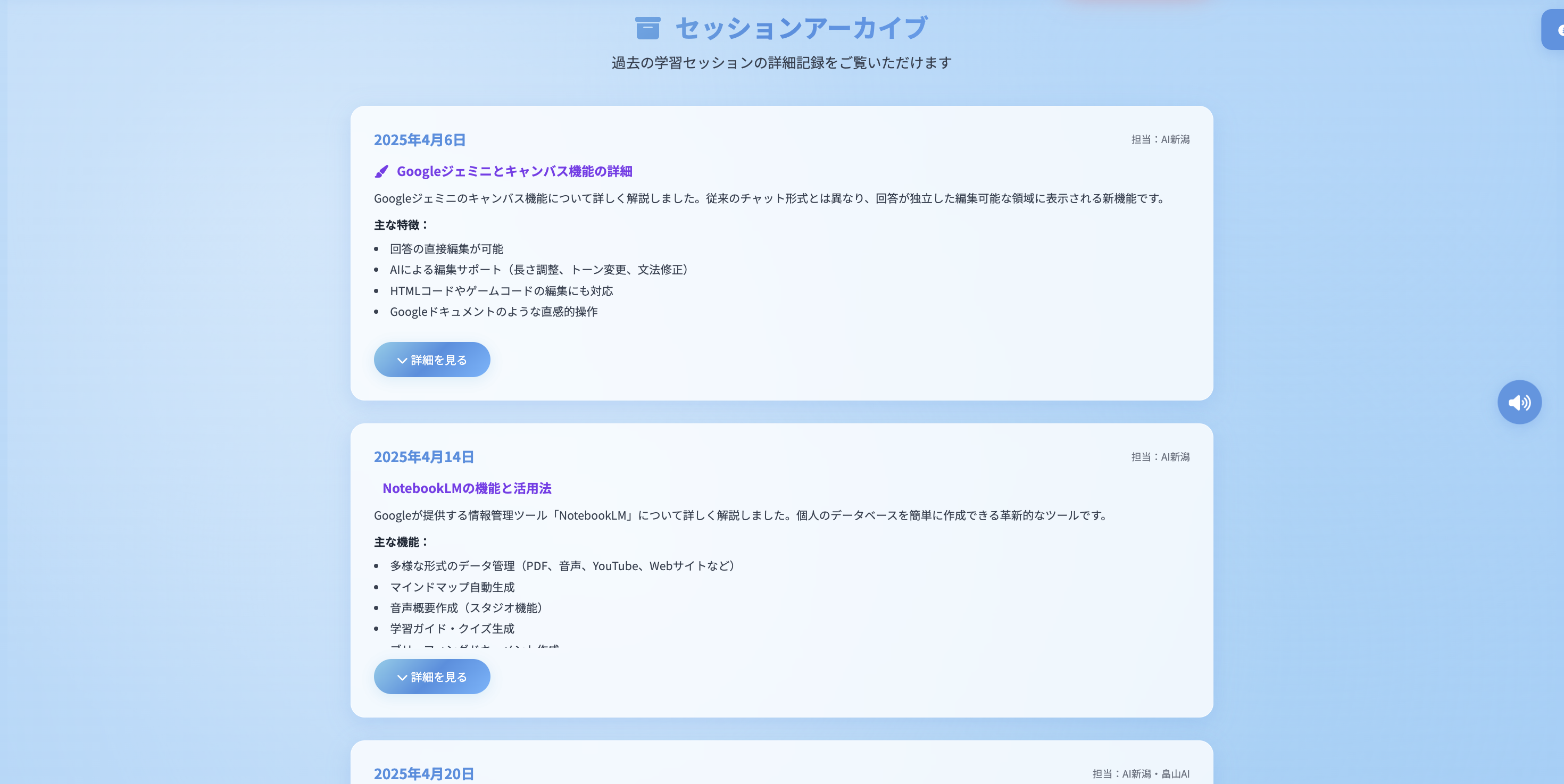The height and width of the screenshot is (784, 1564).
Task: Click 担当：AI新潟 in the April 6 card
Action: tap(1160, 139)
